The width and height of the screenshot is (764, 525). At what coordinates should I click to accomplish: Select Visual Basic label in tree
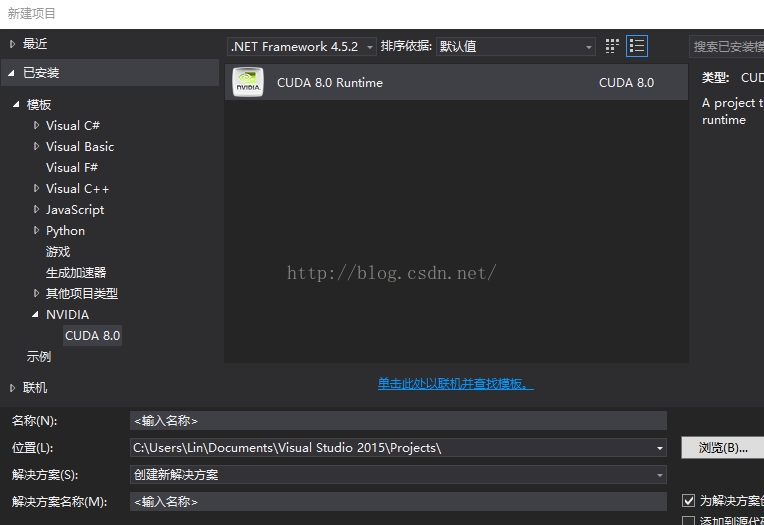point(80,147)
